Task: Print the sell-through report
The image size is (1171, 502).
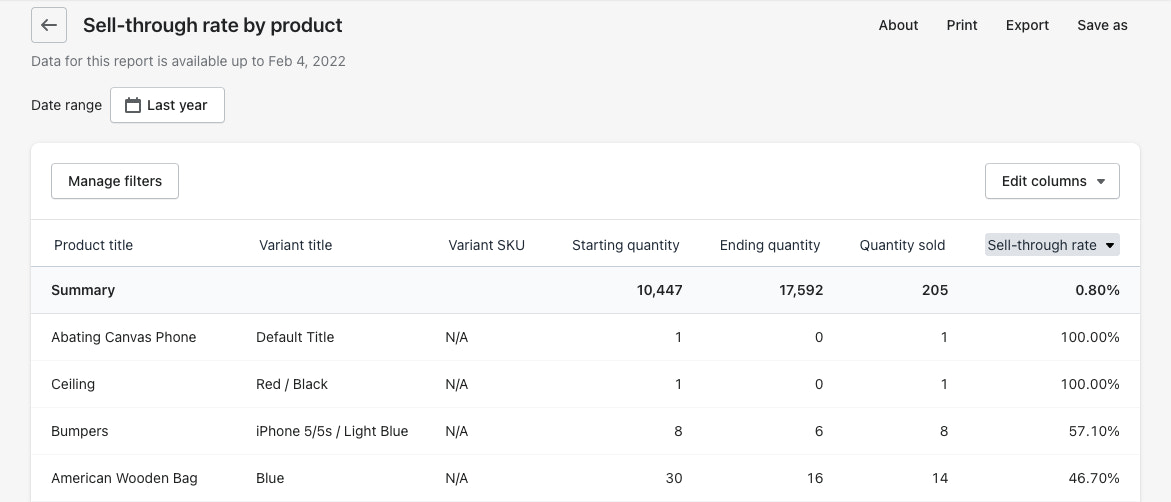Action: 962,25
